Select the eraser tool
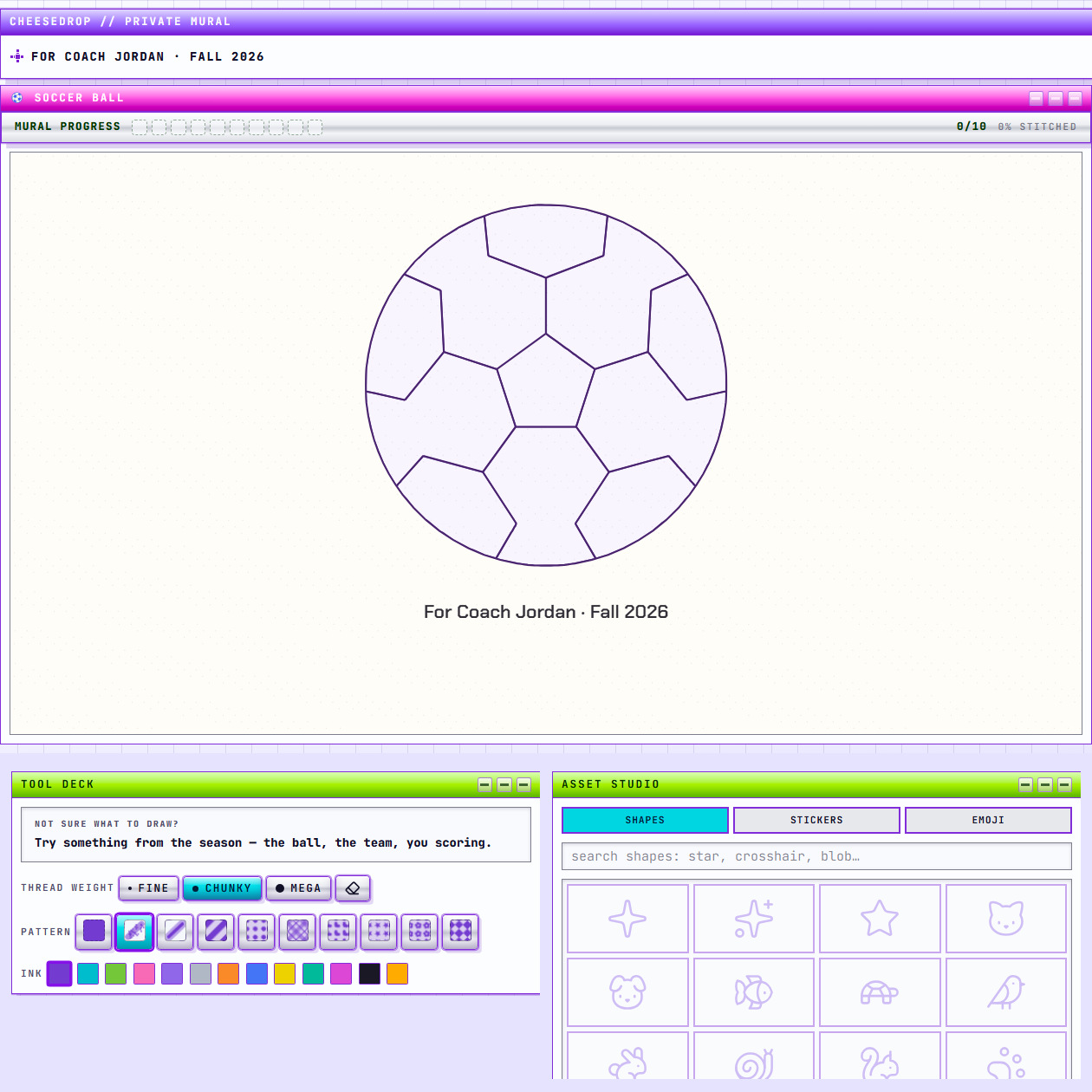The height and width of the screenshot is (1092, 1092). coord(353,888)
